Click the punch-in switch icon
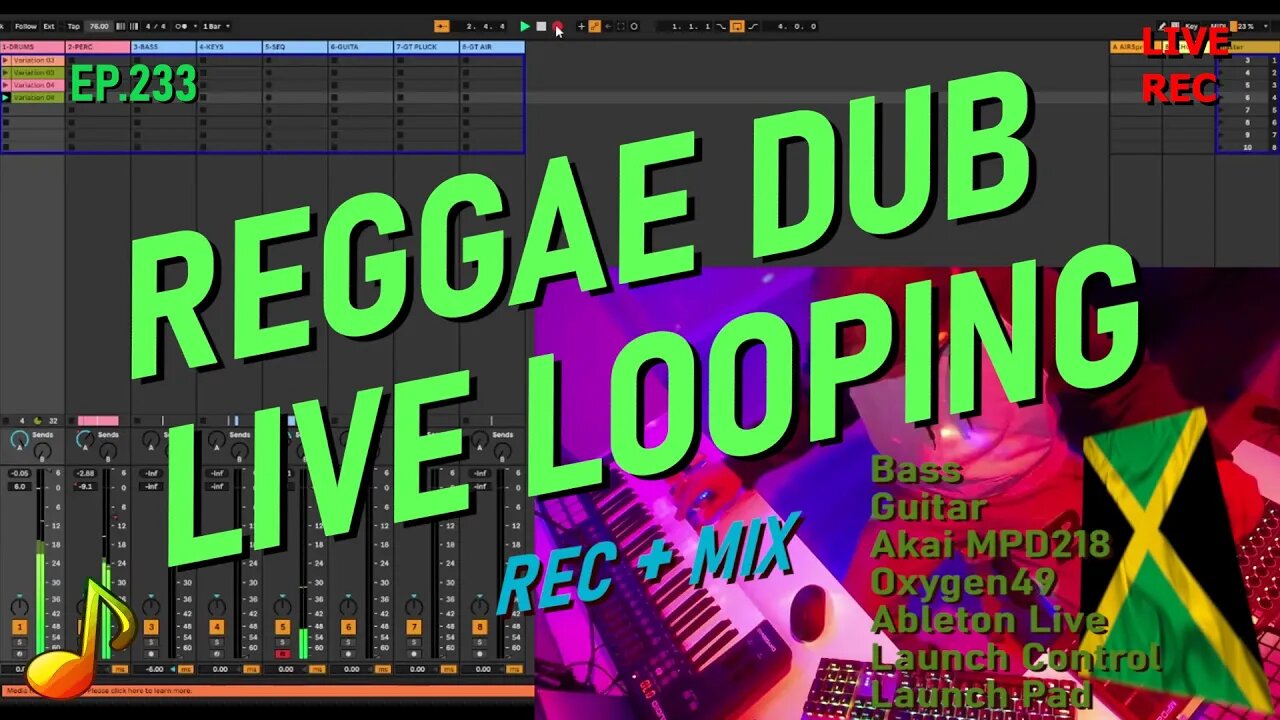1280x720 pixels. [721, 26]
